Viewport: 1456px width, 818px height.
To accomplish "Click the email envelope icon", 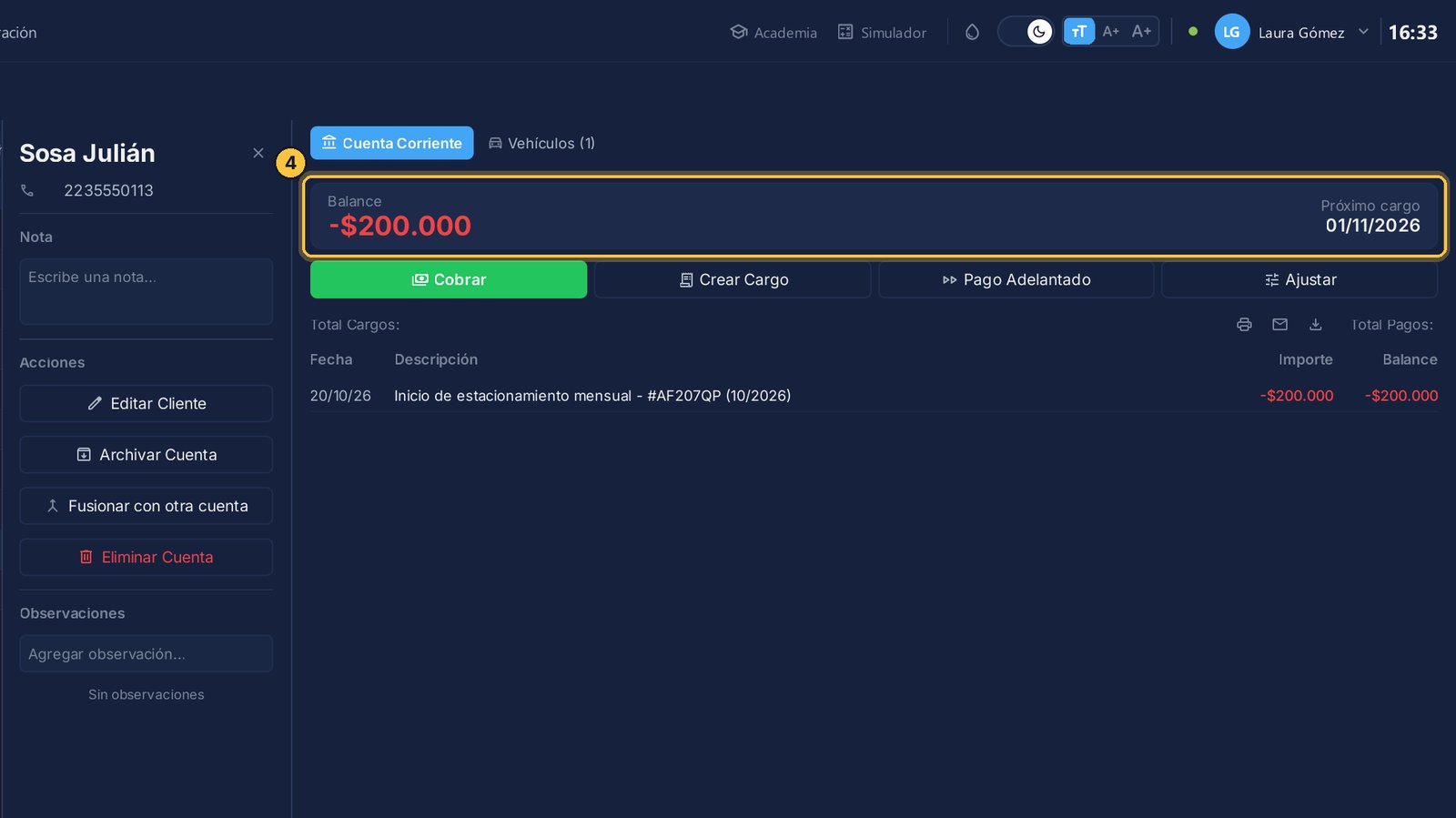I will click(x=1279, y=324).
